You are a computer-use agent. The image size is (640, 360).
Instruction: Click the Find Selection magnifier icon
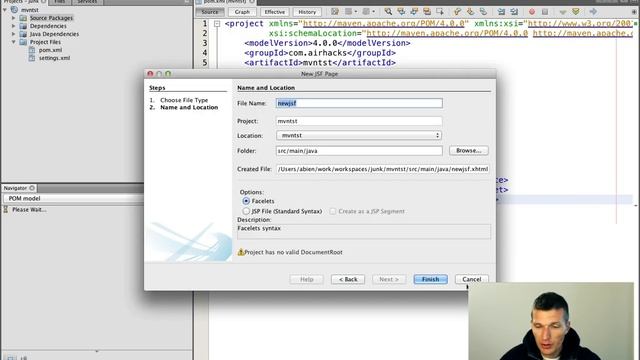point(388,12)
